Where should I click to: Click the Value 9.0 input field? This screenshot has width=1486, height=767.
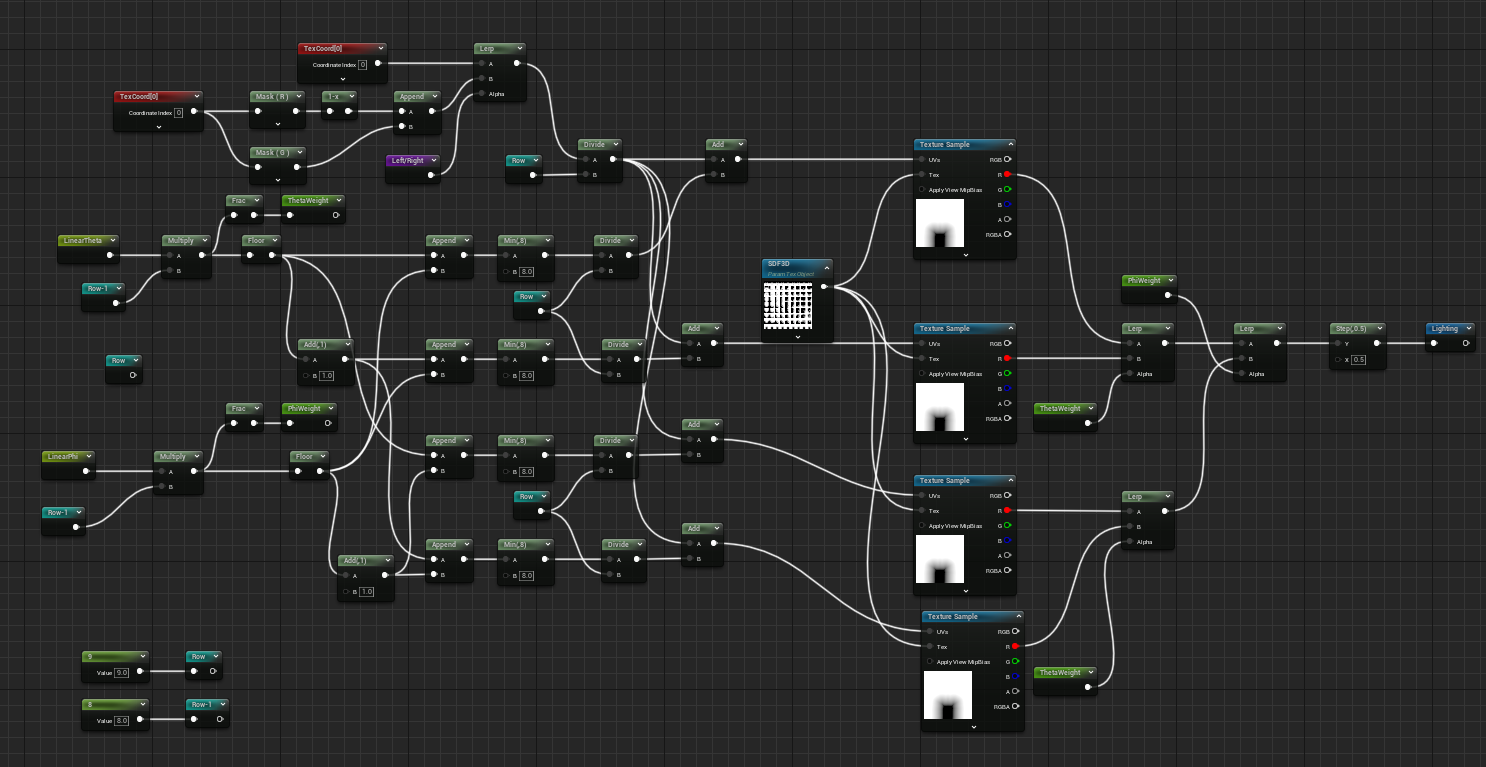point(122,672)
